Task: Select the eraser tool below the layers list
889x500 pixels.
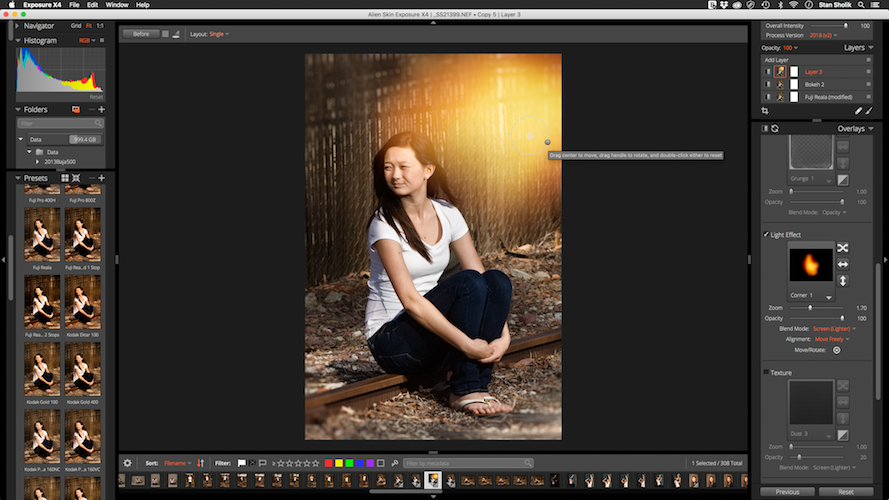Action: 858,111
